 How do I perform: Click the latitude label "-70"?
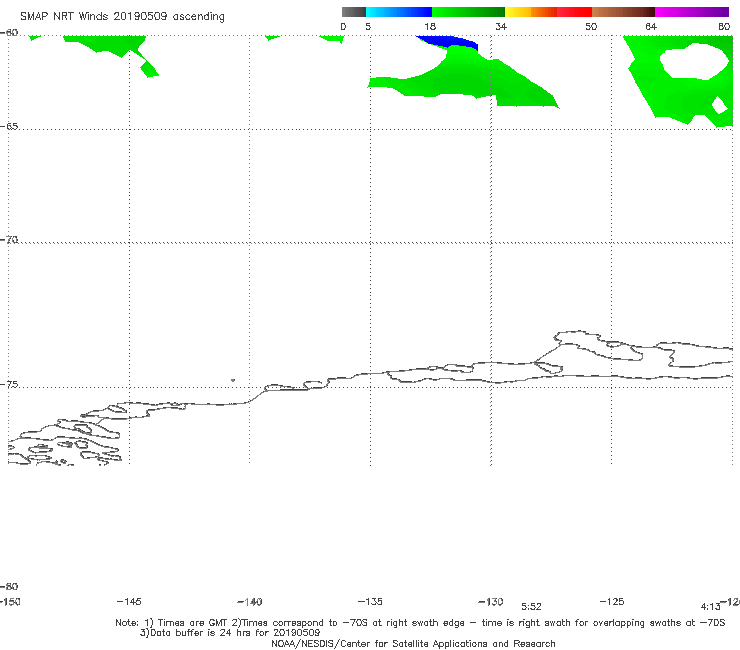click(x=9, y=240)
